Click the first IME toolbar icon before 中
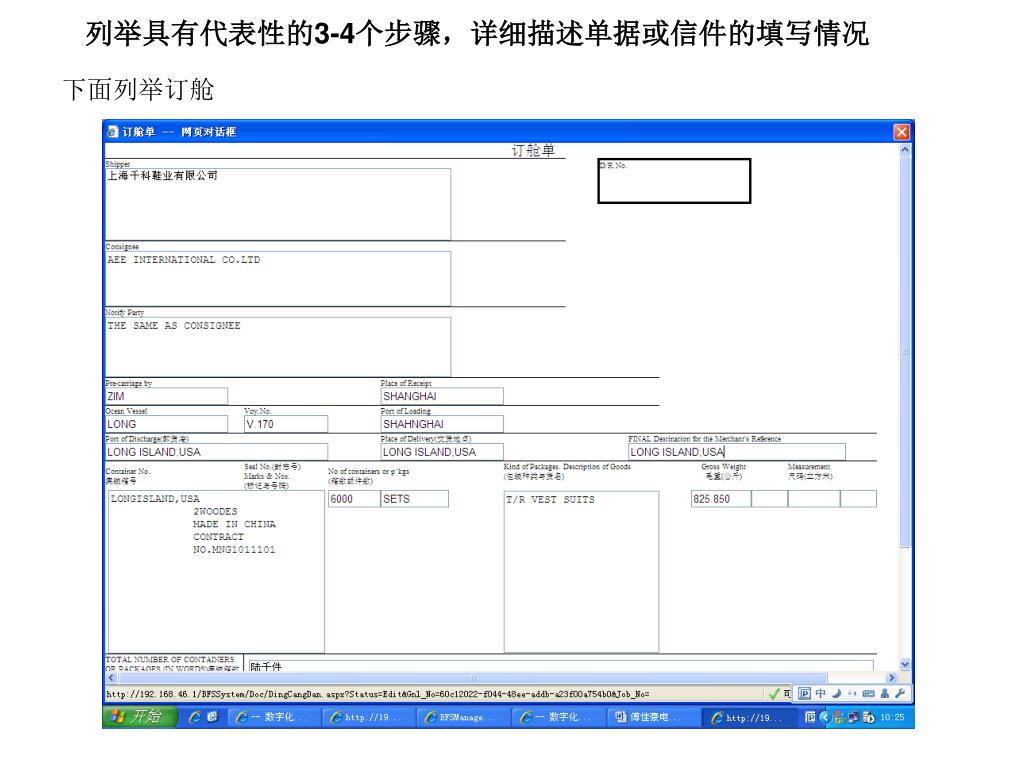The width and height of the screenshot is (1024, 768). (x=805, y=694)
